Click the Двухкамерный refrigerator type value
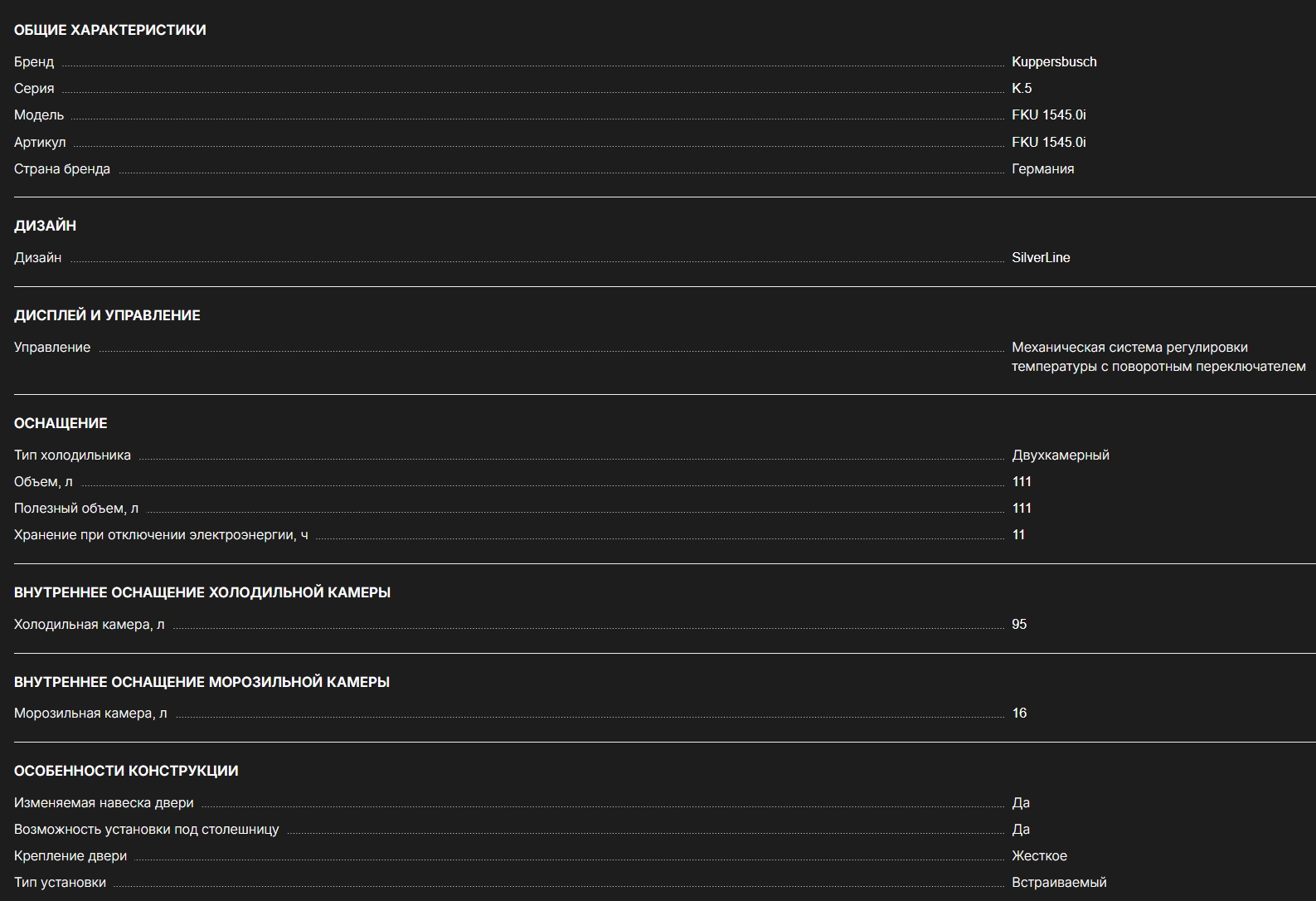Image resolution: width=1316 pixels, height=901 pixels. click(x=1060, y=455)
